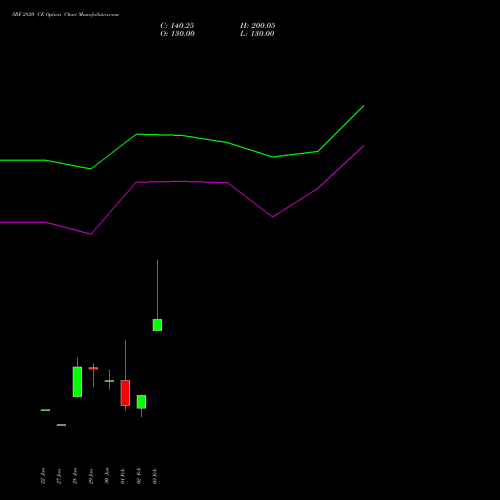Image resolution: width=500 pixels, height=500 pixels.
Task: Click the low value L: 130.00
Action: [x=257, y=34]
